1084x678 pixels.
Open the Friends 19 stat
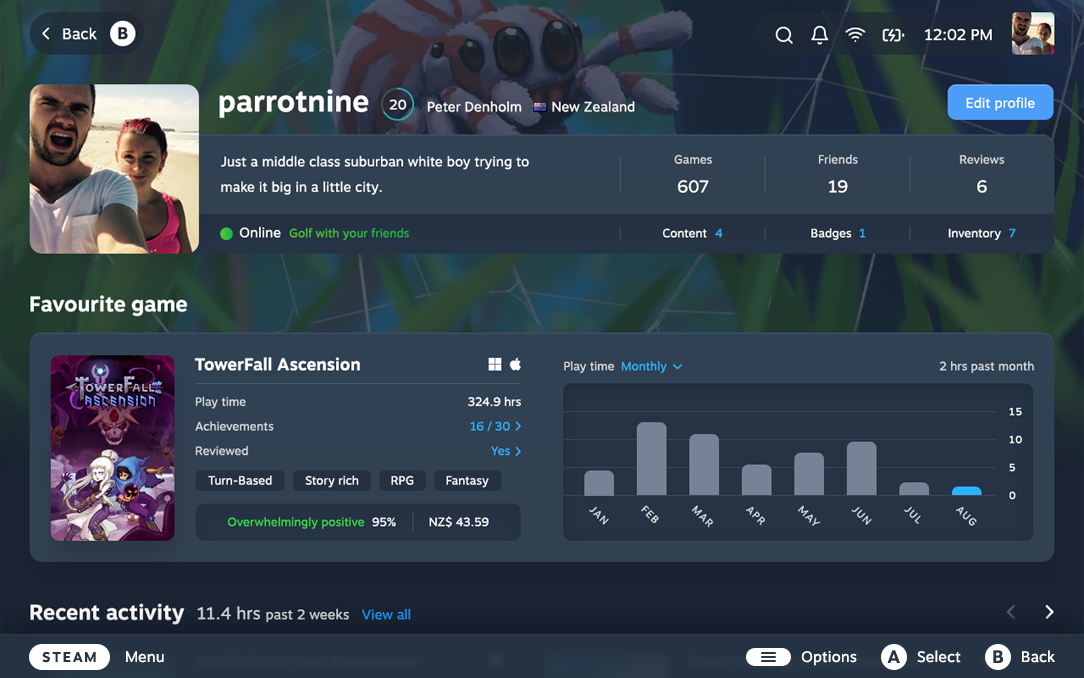point(837,174)
